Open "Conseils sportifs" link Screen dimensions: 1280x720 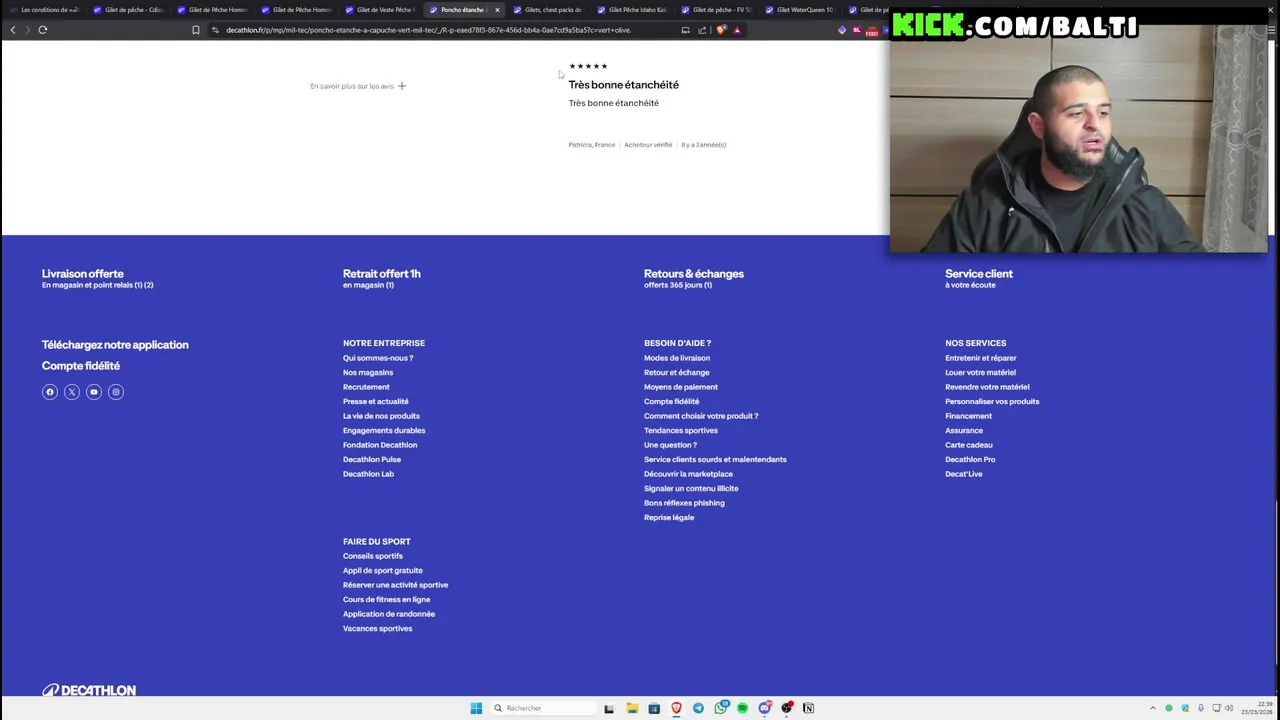(x=373, y=556)
